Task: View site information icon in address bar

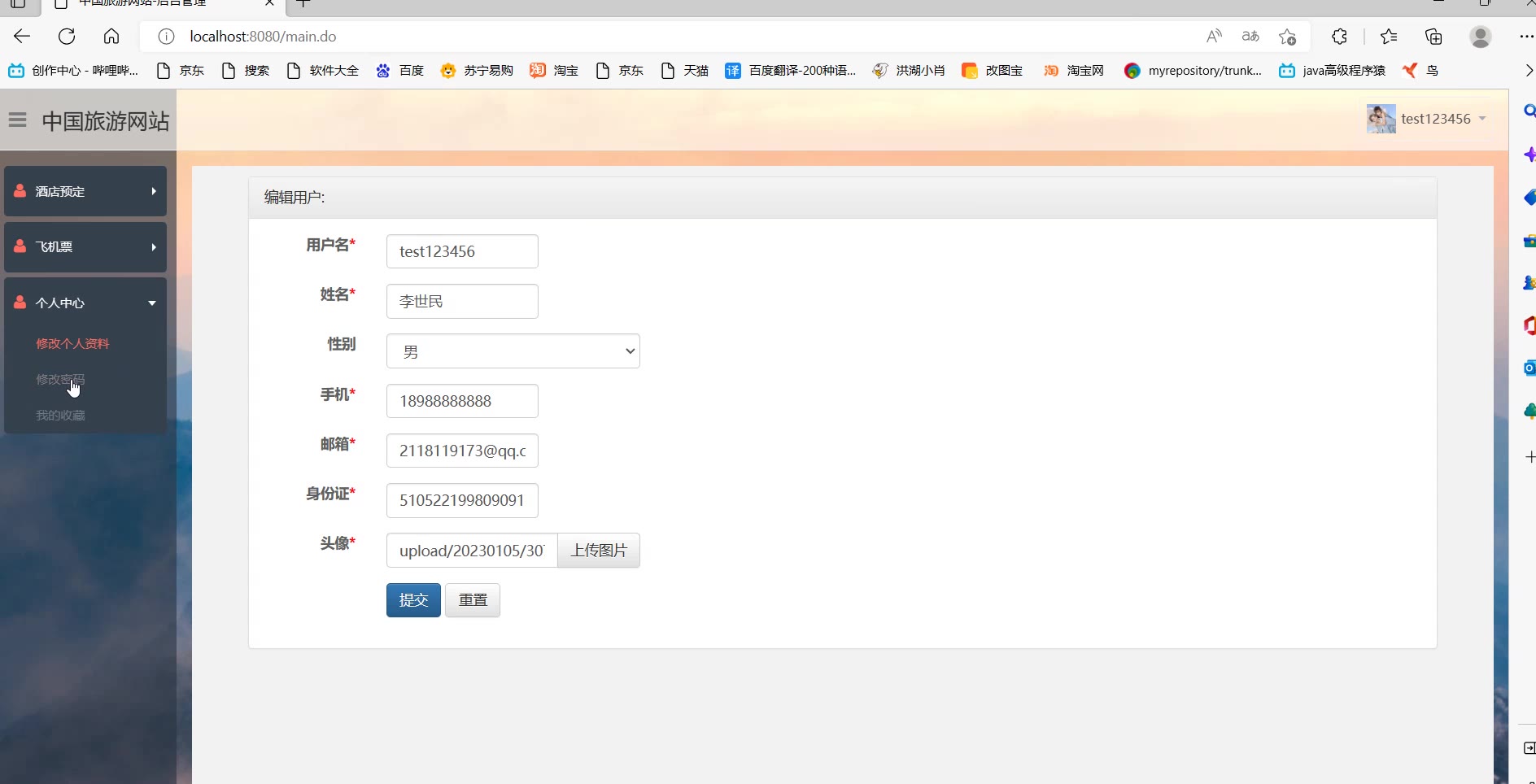Action: [166, 37]
